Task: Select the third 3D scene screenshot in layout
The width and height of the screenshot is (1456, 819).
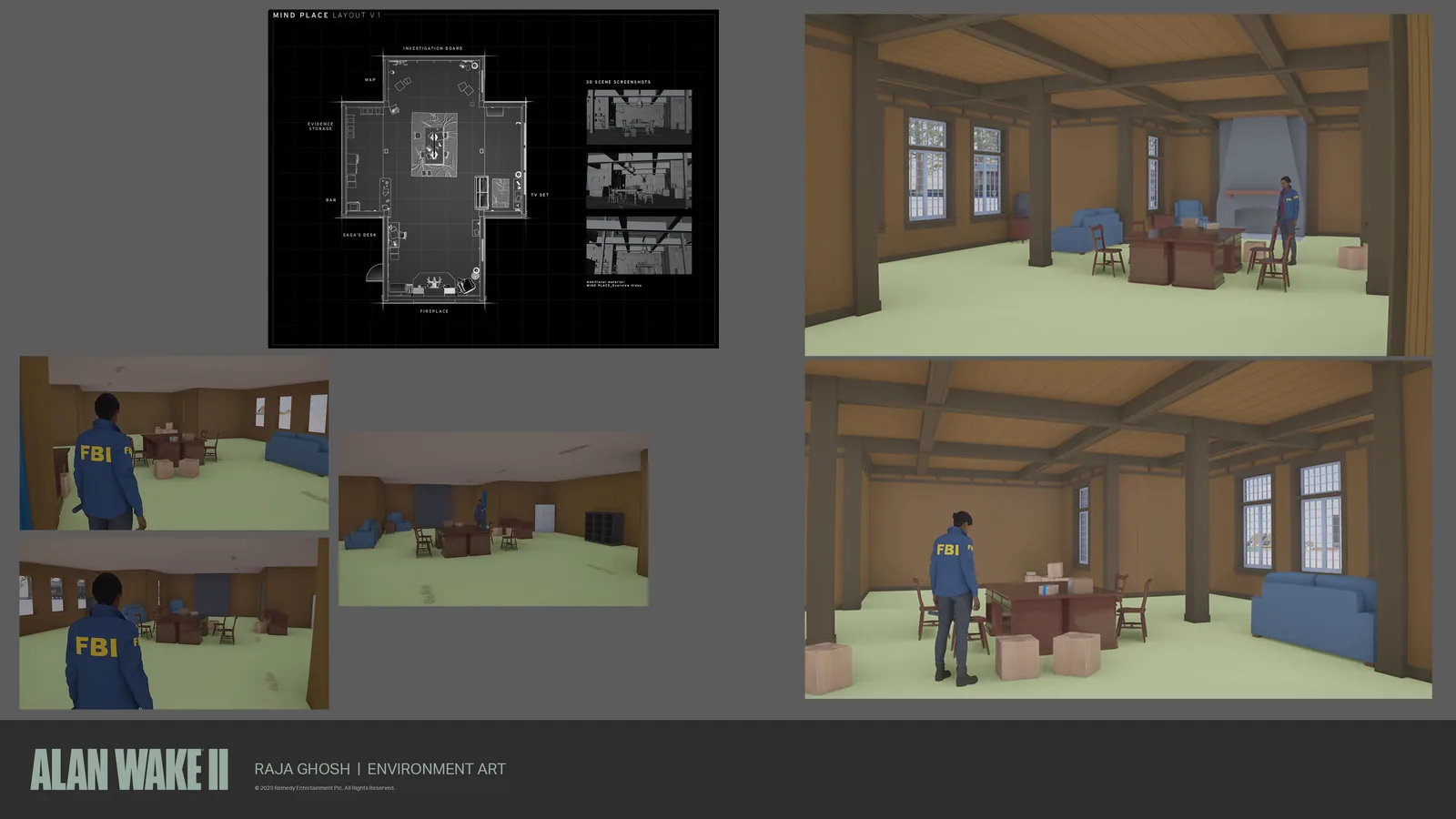Action: click(x=639, y=245)
